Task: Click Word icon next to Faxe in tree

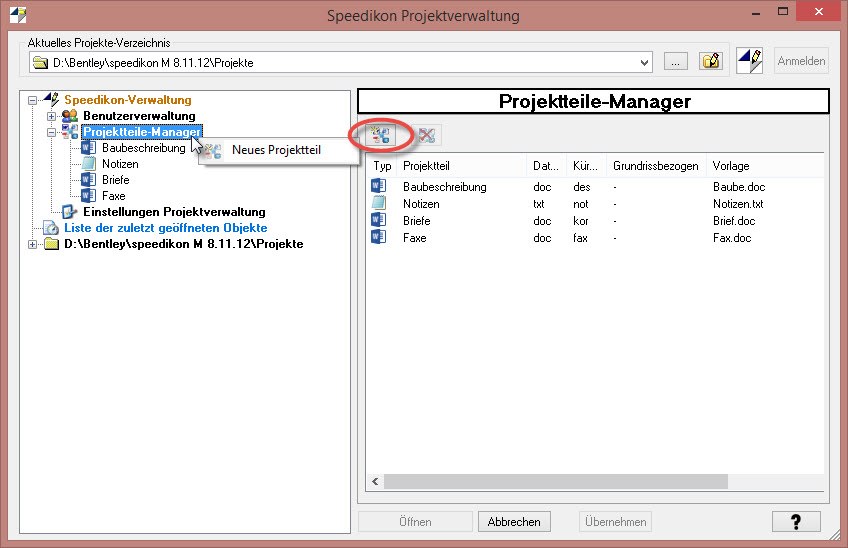Action: click(88, 195)
